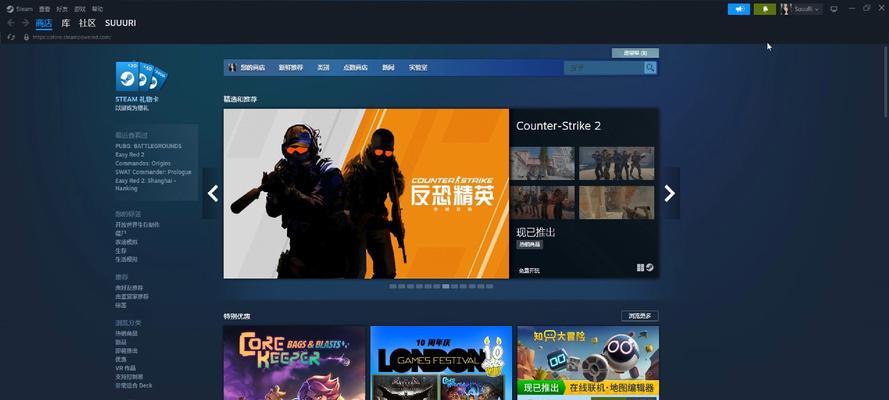Click the padlock icon beside the URL

26,37
